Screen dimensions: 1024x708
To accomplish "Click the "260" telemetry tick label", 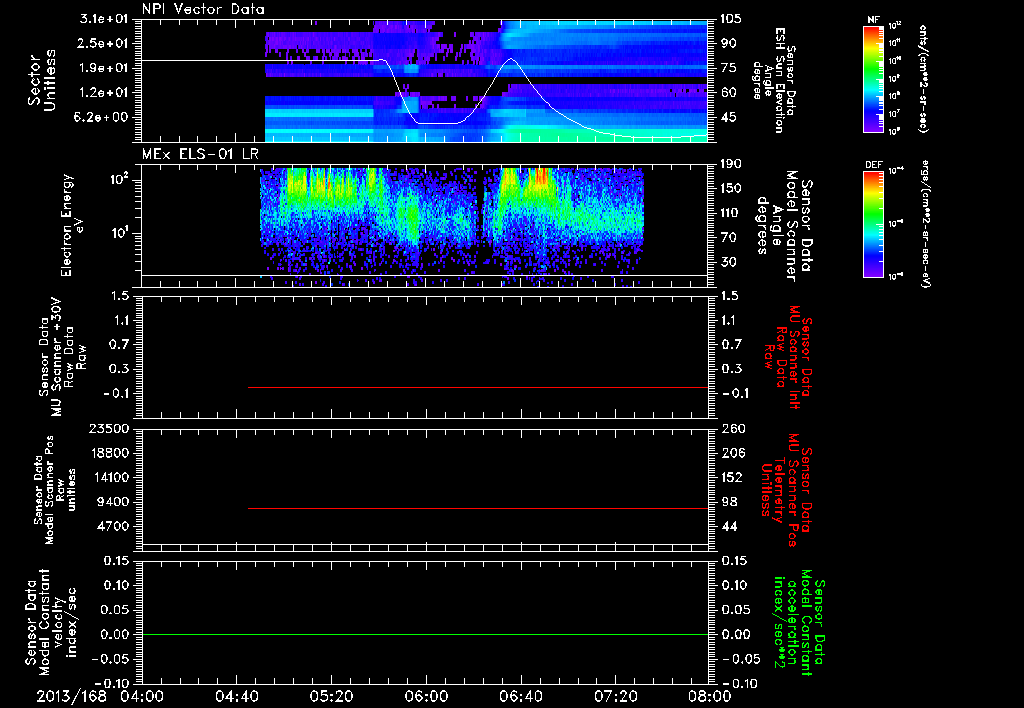I will (x=731, y=429).
